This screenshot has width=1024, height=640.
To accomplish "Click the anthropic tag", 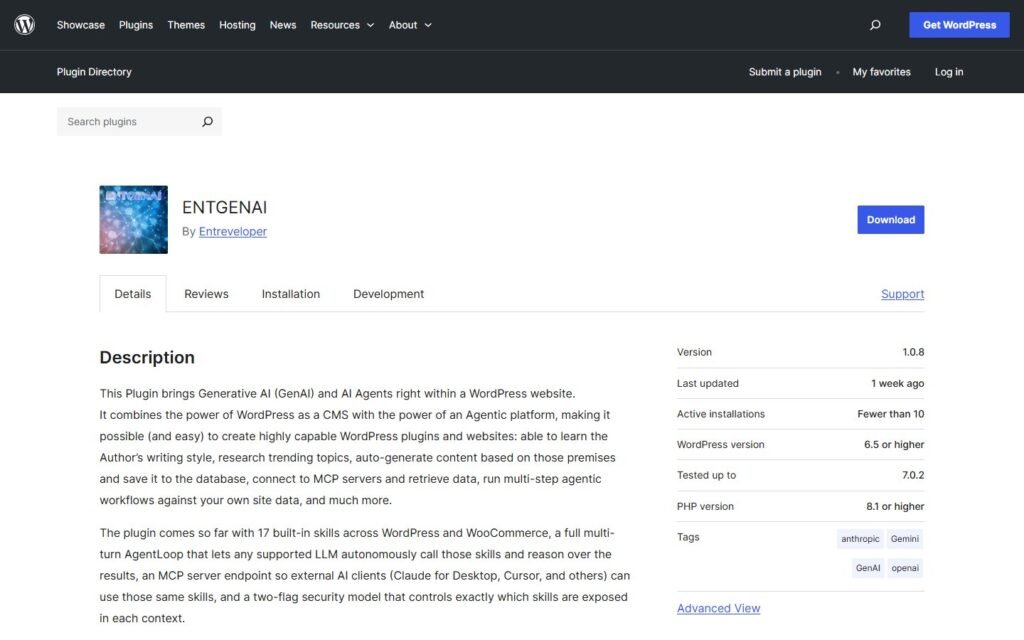I will click(860, 539).
